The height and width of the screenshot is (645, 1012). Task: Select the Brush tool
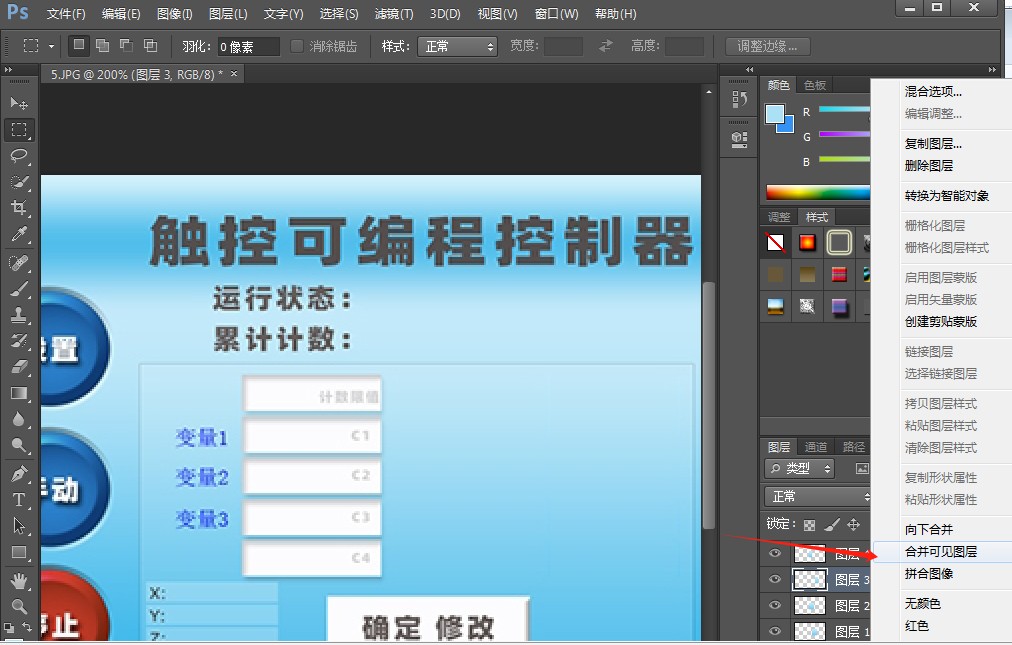[19, 288]
